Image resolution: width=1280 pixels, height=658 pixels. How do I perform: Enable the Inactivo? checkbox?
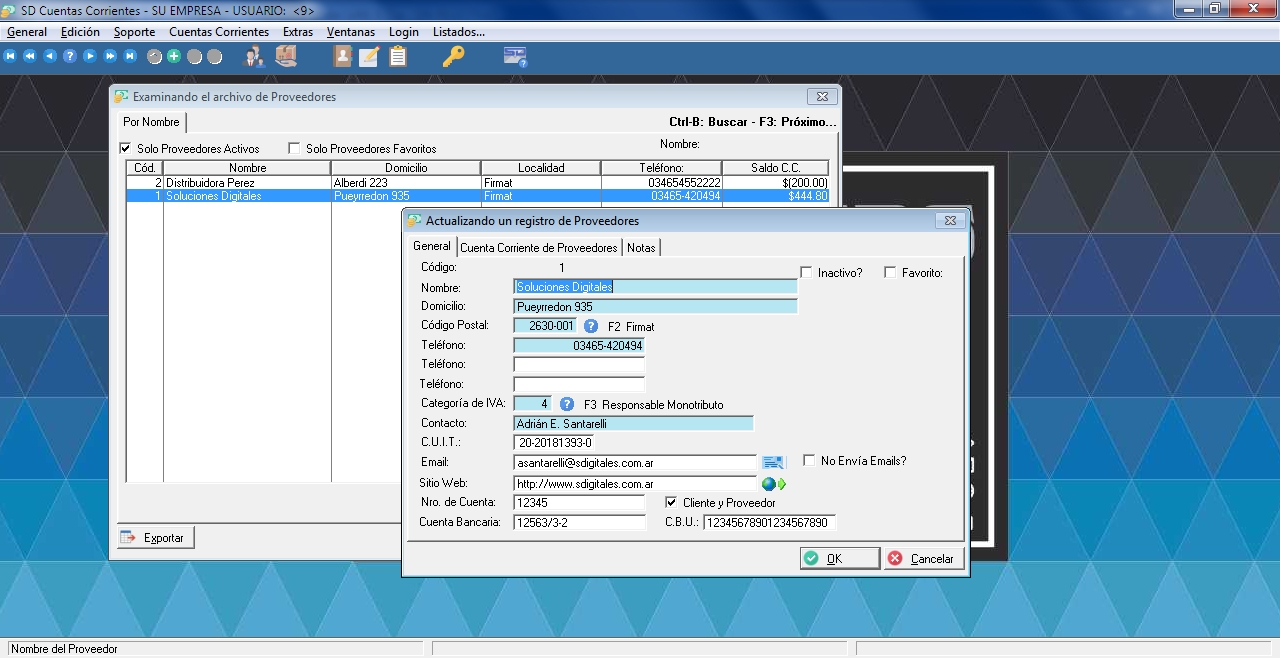(806, 273)
